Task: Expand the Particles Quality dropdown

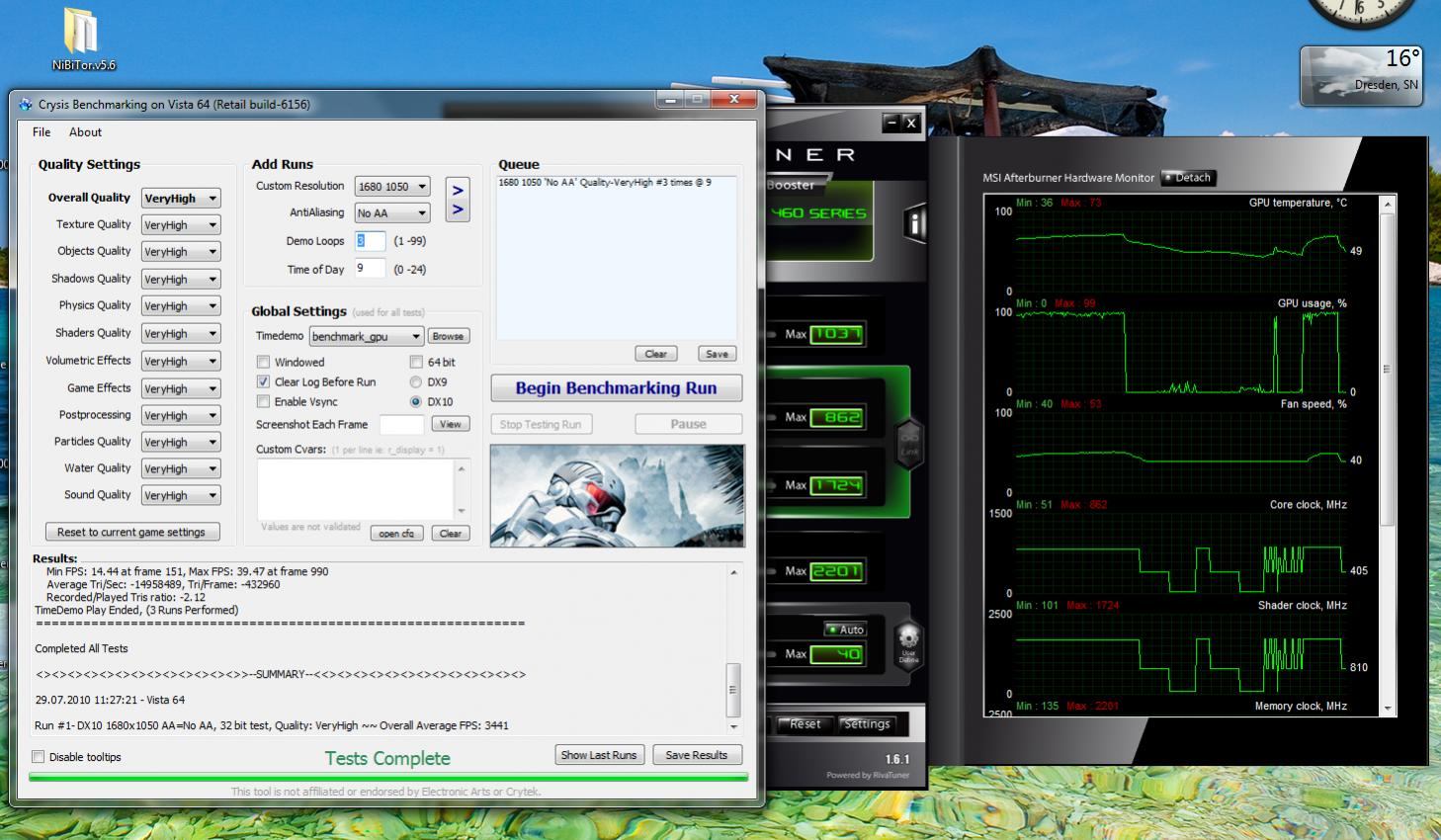Action: 181,443
